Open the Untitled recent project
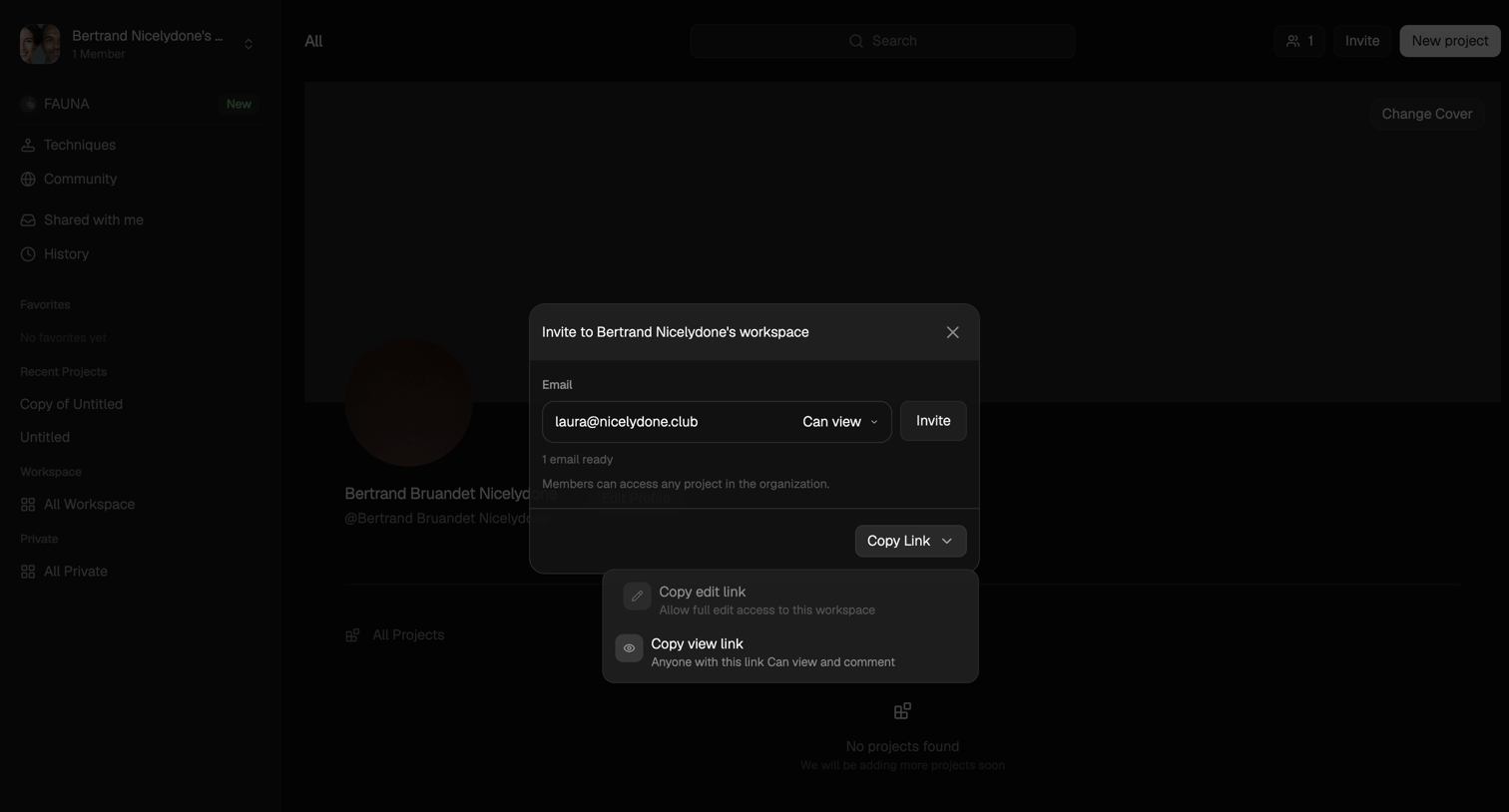 coord(45,438)
